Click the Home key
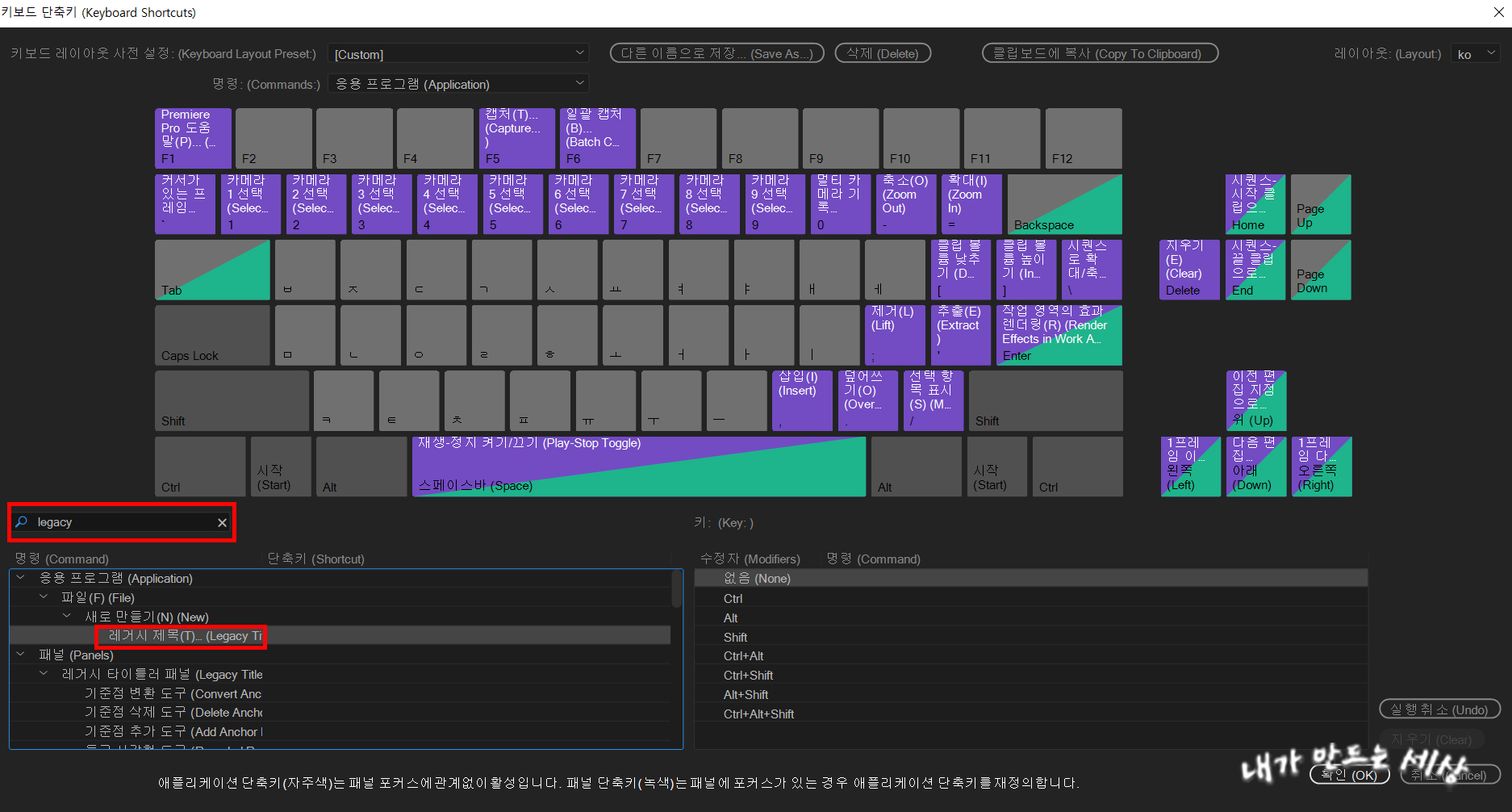 click(x=1255, y=204)
